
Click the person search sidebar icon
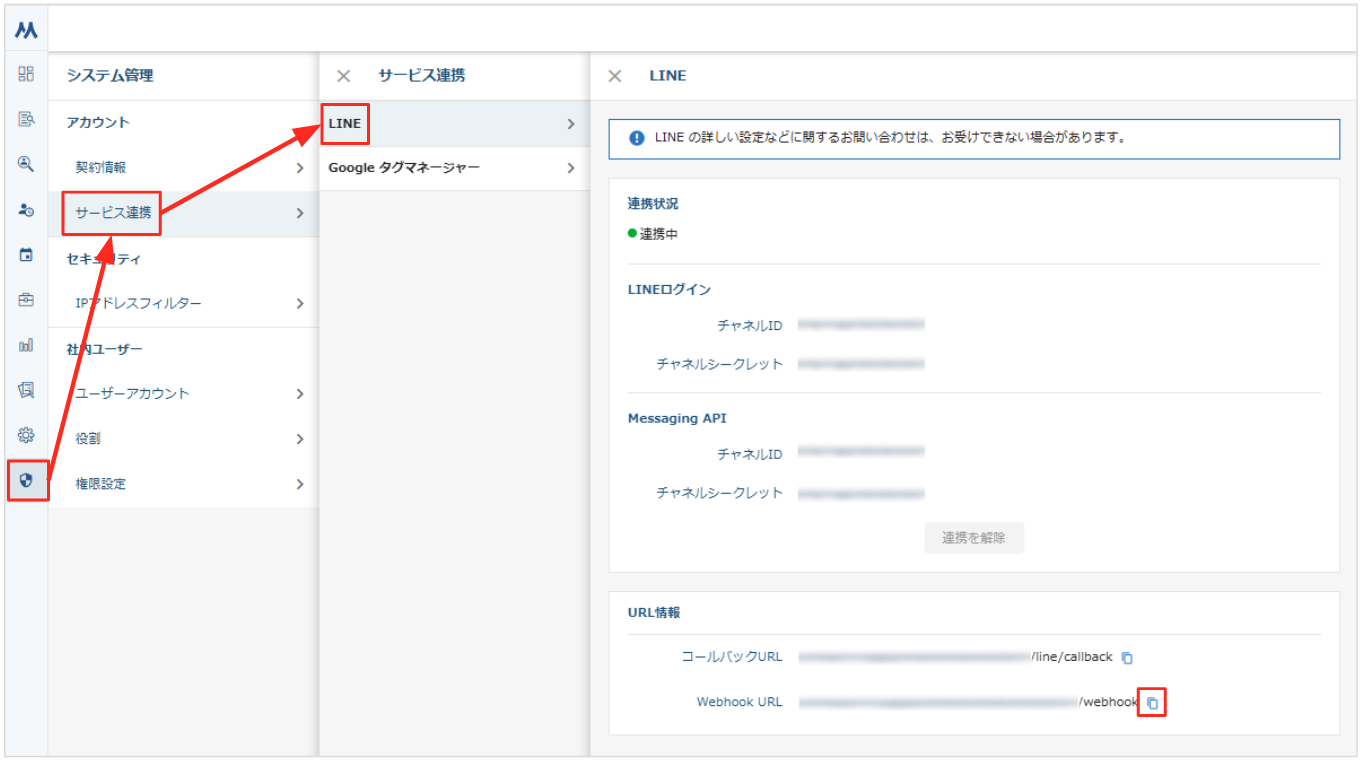click(26, 165)
